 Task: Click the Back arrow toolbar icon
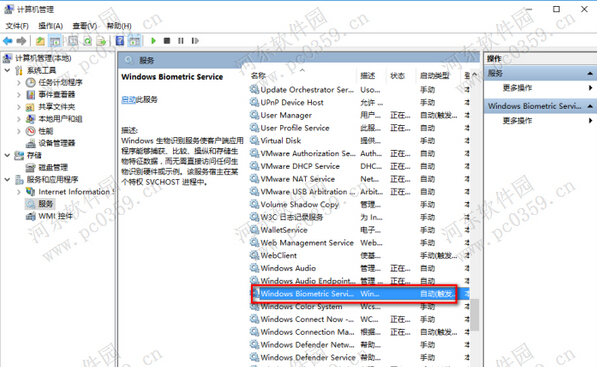point(8,41)
